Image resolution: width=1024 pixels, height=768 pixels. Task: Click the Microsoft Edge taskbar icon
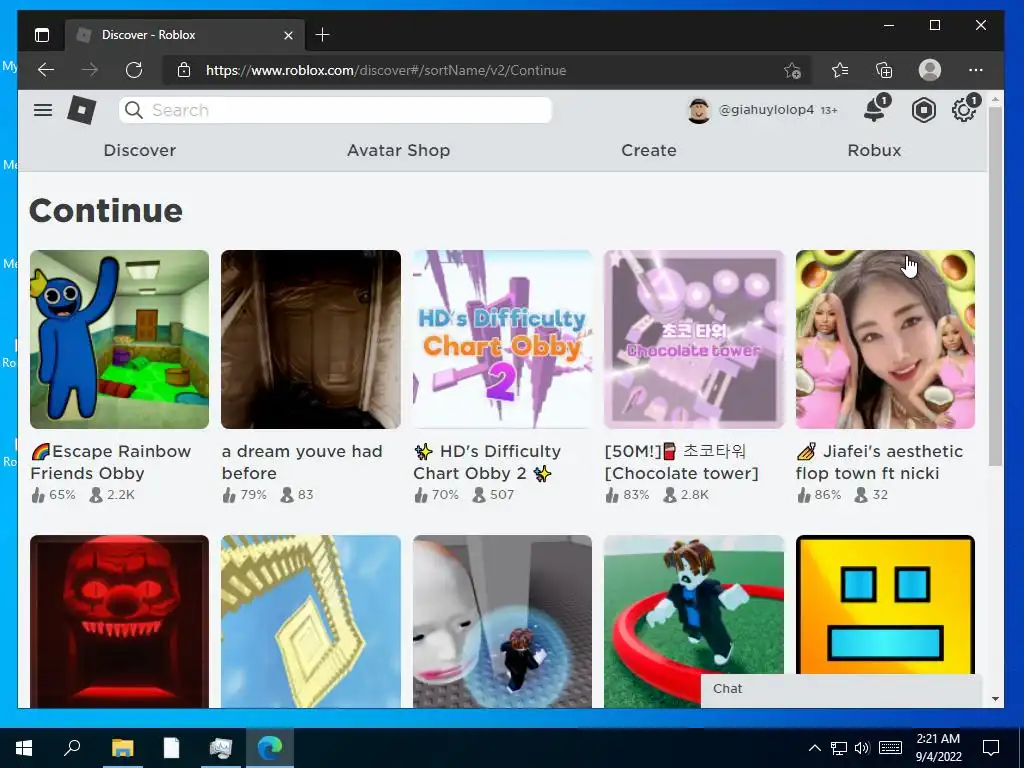pos(269,748)
